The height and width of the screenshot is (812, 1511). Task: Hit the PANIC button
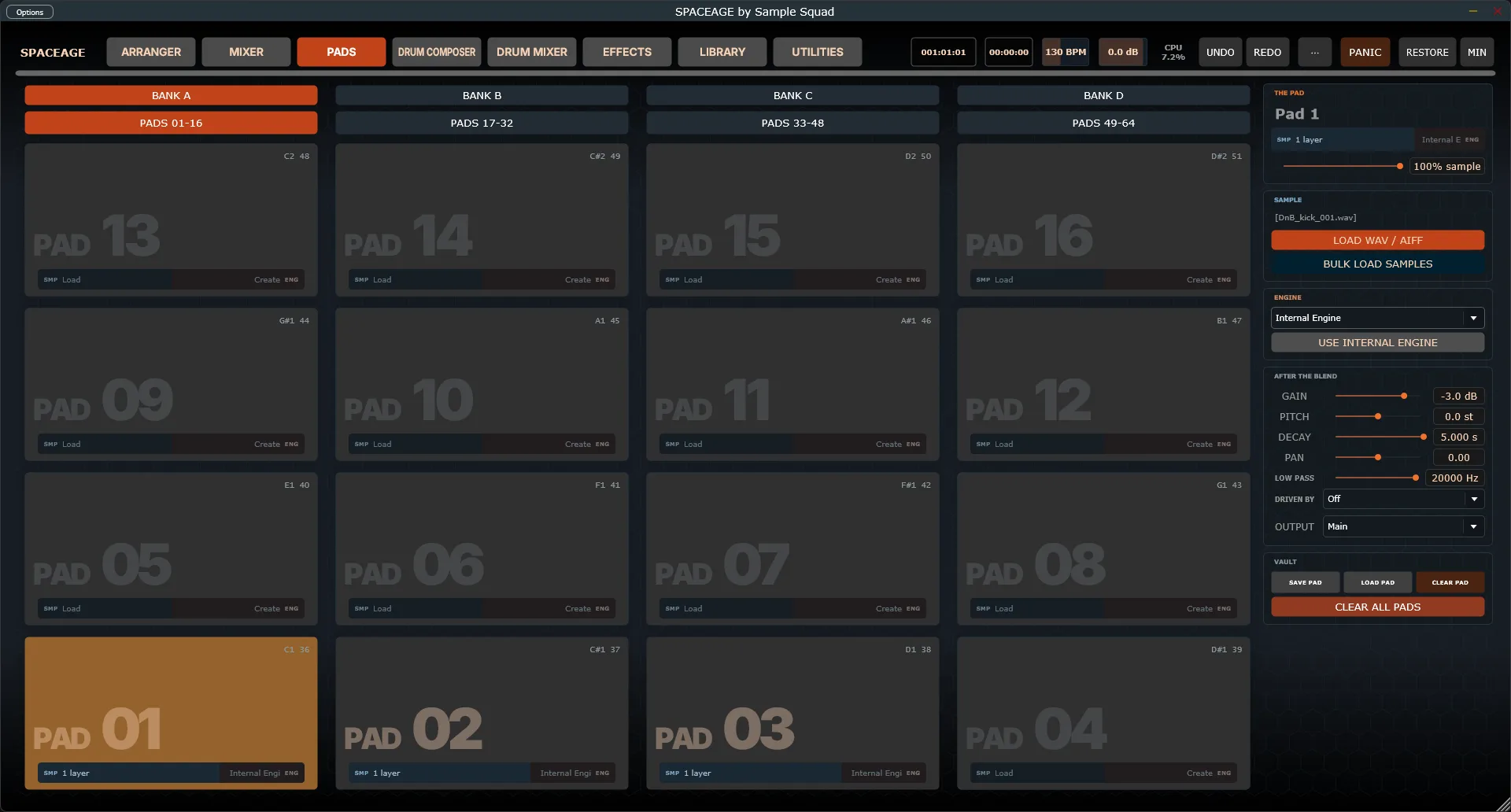point(1365,52)
